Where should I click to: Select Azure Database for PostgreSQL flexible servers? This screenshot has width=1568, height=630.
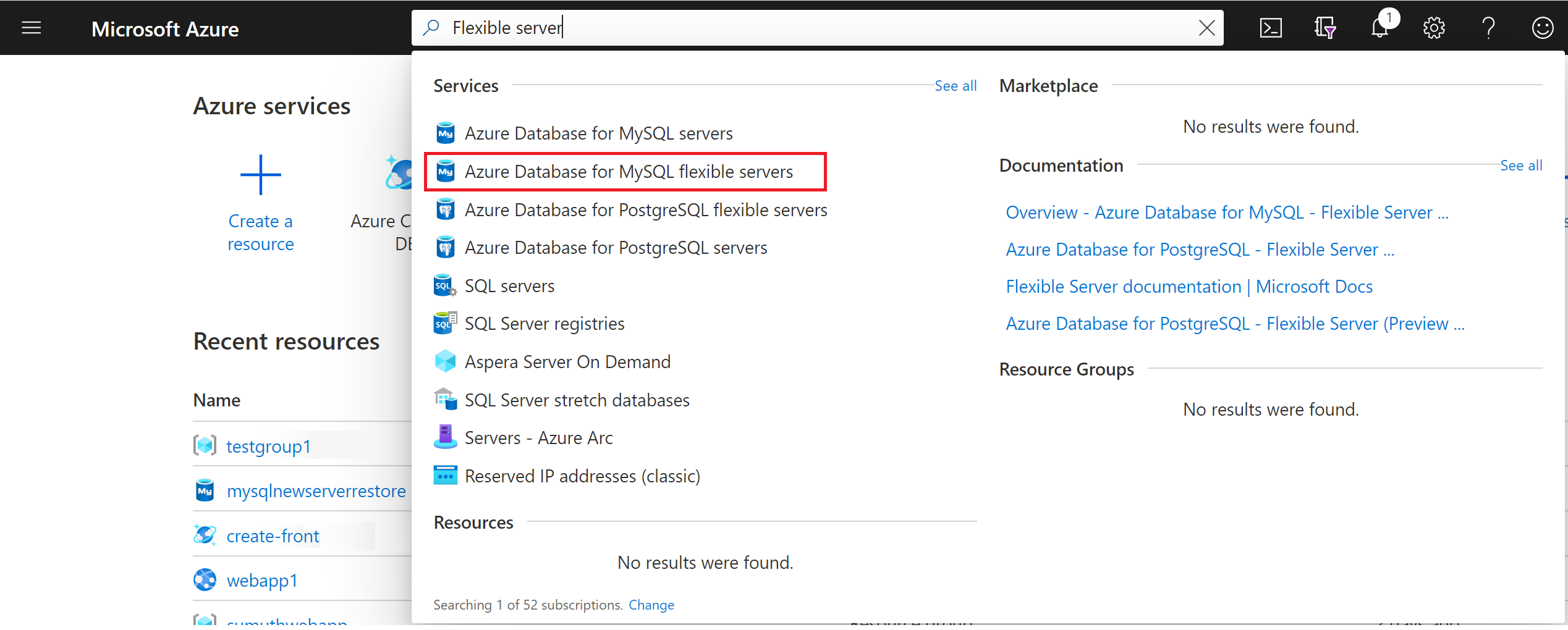645,210
